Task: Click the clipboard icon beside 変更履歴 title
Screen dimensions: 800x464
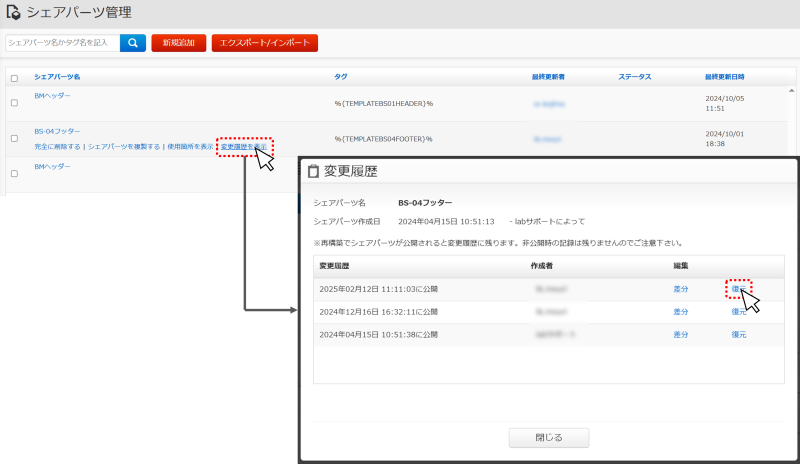Action: (313, 171)
